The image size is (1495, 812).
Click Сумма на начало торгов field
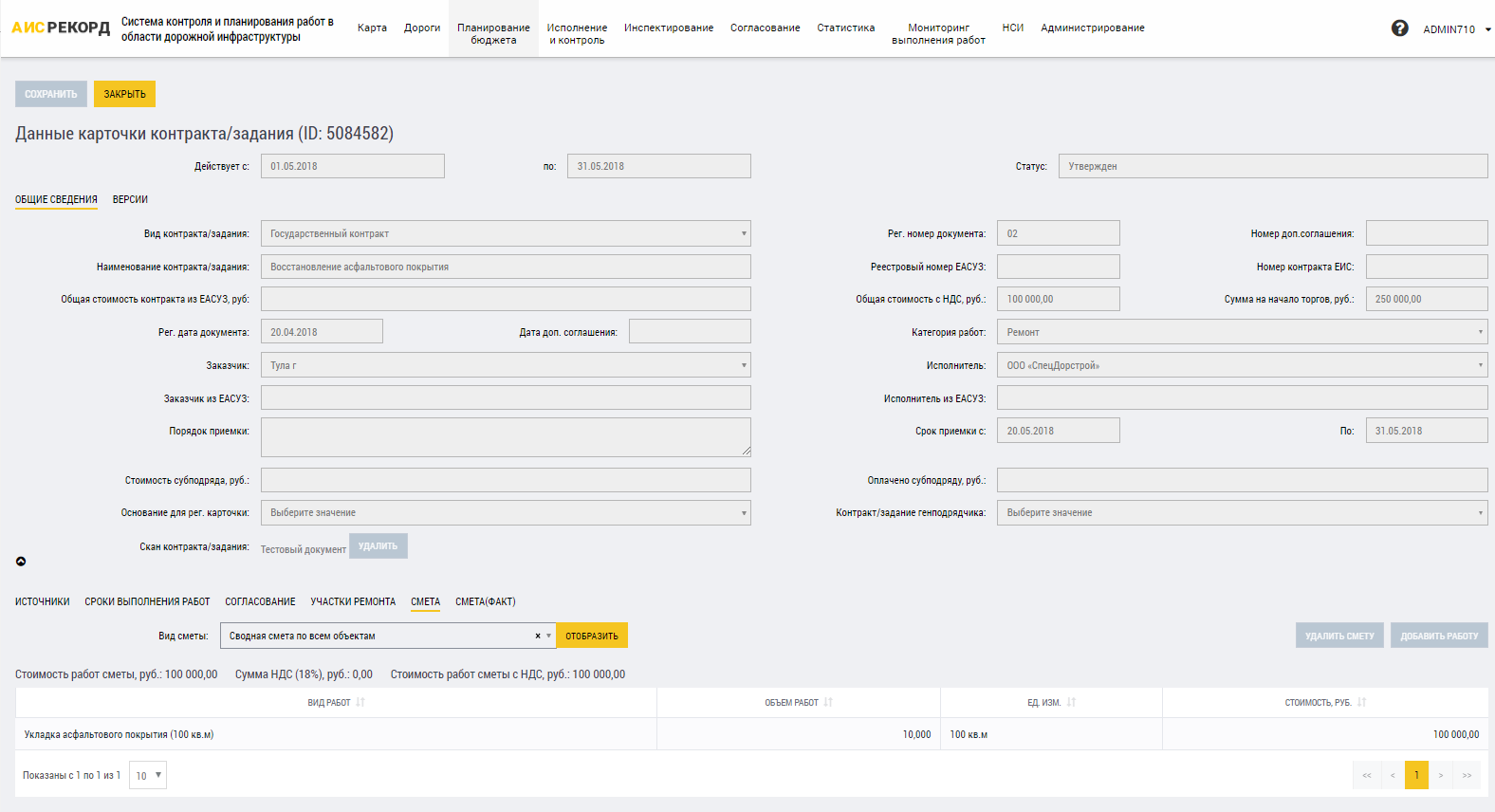(1427, 299)
